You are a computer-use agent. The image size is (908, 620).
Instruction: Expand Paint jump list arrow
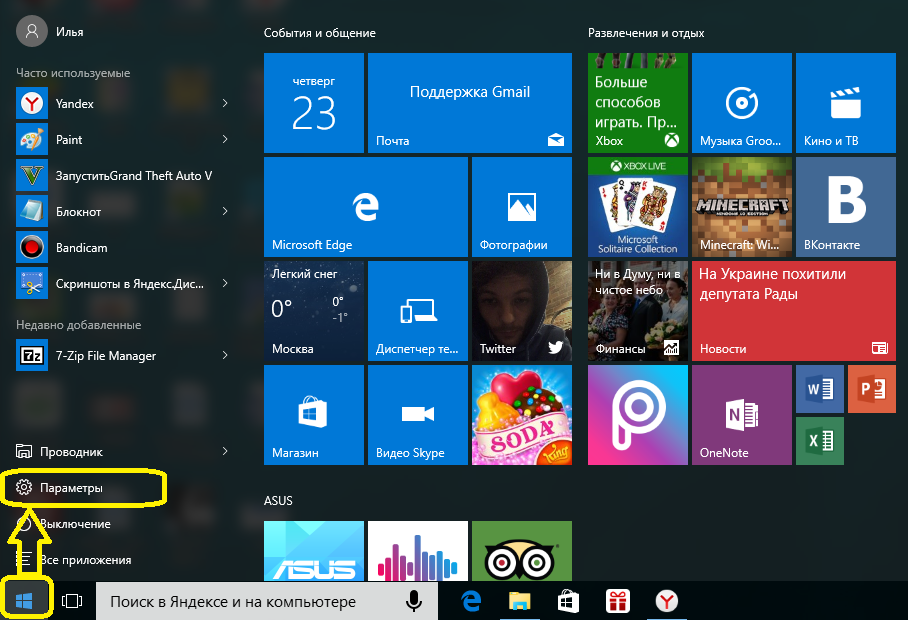[x=225, y=139]
